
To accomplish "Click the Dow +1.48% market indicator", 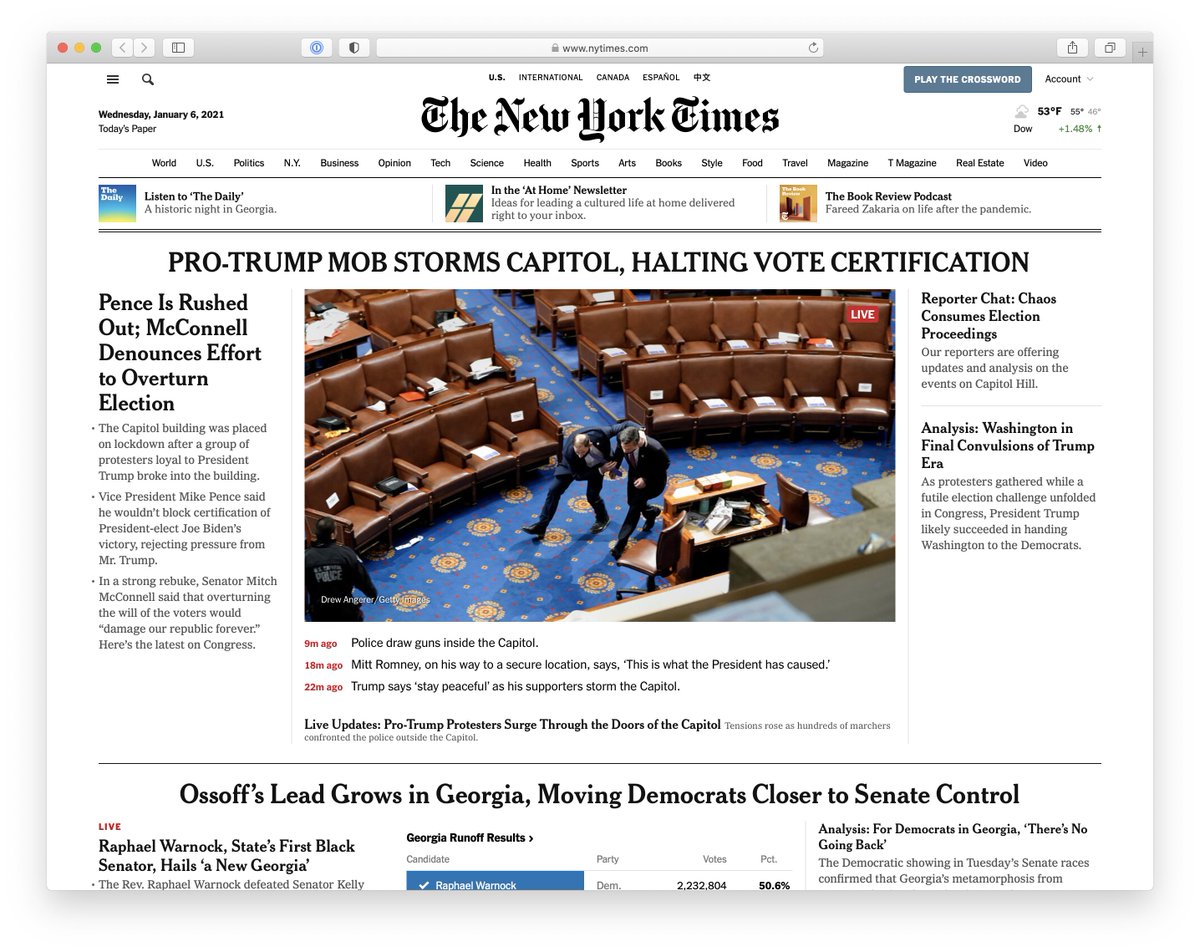I will [x=1058, y=129].
